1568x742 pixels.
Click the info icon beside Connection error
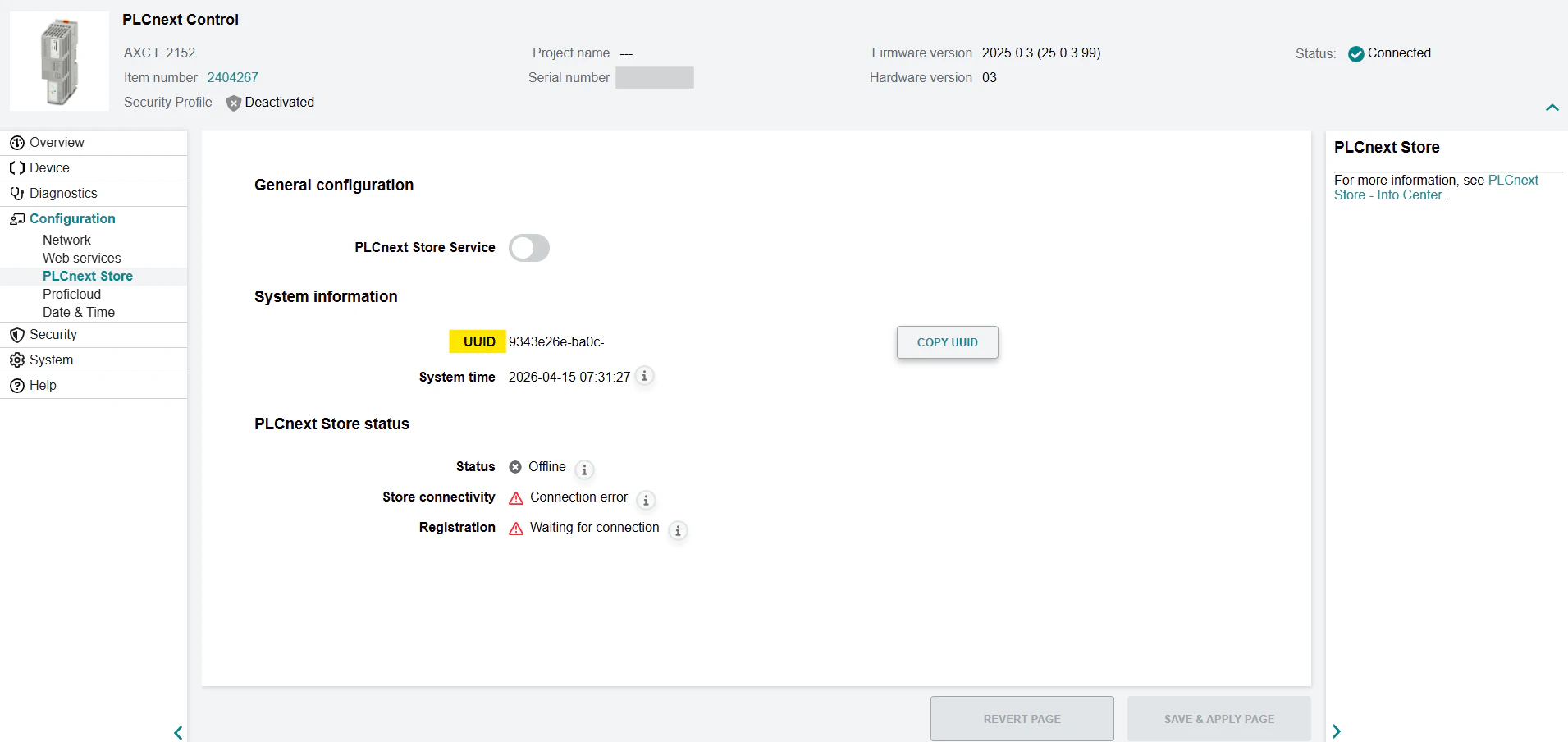(x=646, y=500)
